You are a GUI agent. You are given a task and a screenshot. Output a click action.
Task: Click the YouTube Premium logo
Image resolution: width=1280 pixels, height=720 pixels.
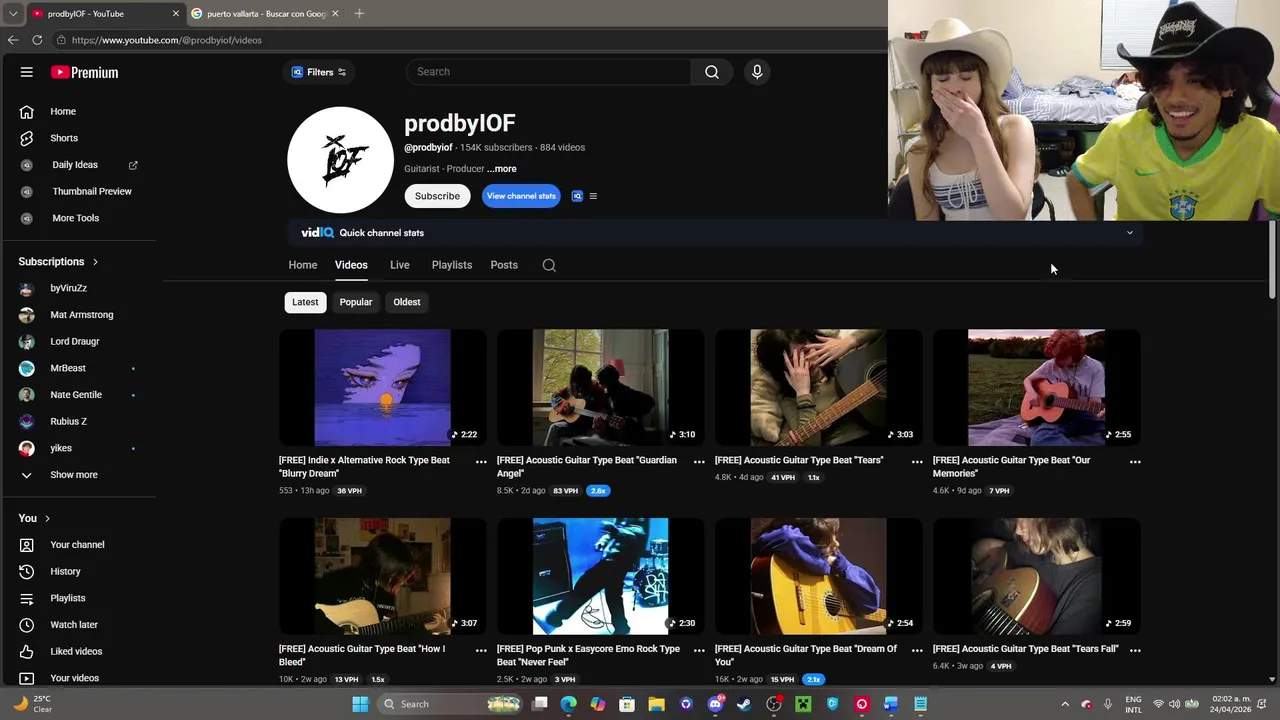coord(85,72)
